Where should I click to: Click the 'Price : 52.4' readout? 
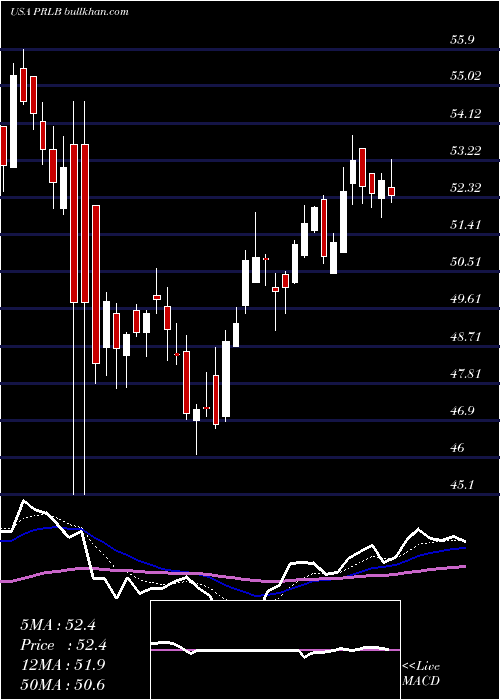click(63, 645)
